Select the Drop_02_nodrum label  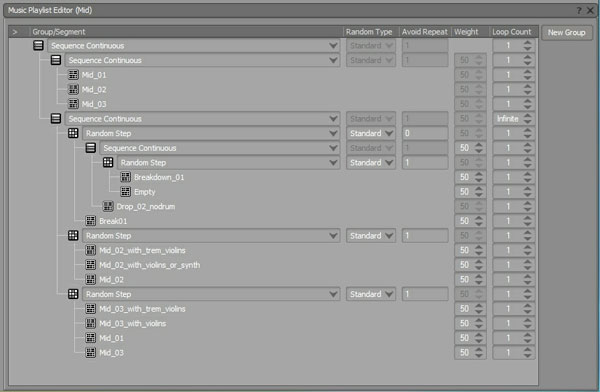146,207
